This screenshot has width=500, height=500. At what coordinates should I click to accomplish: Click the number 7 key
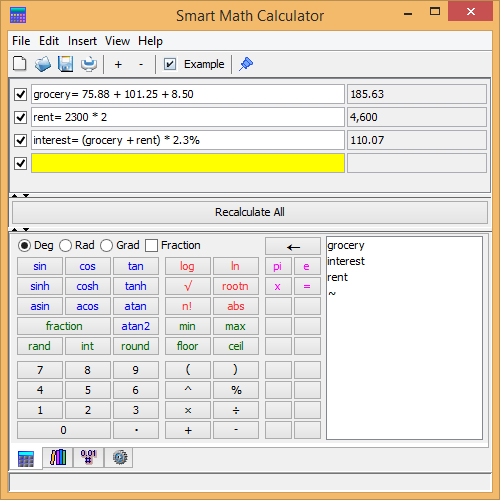pos(40,370)
